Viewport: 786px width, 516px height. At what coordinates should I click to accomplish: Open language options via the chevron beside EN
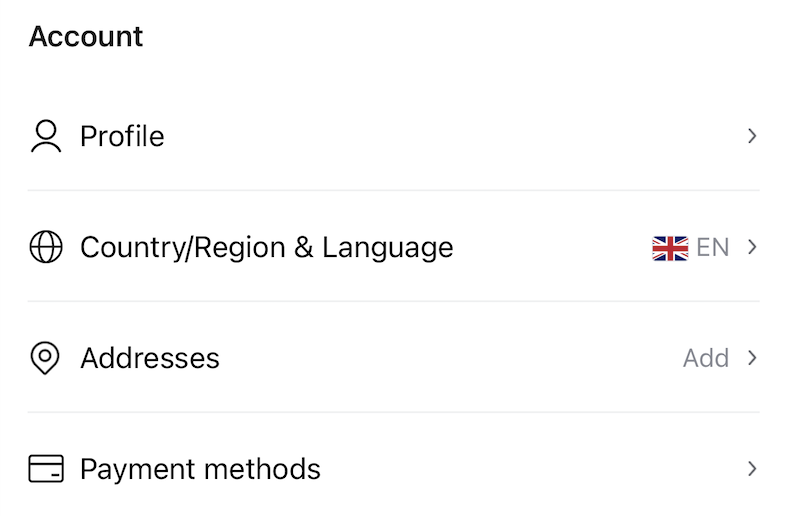(752, 247)
